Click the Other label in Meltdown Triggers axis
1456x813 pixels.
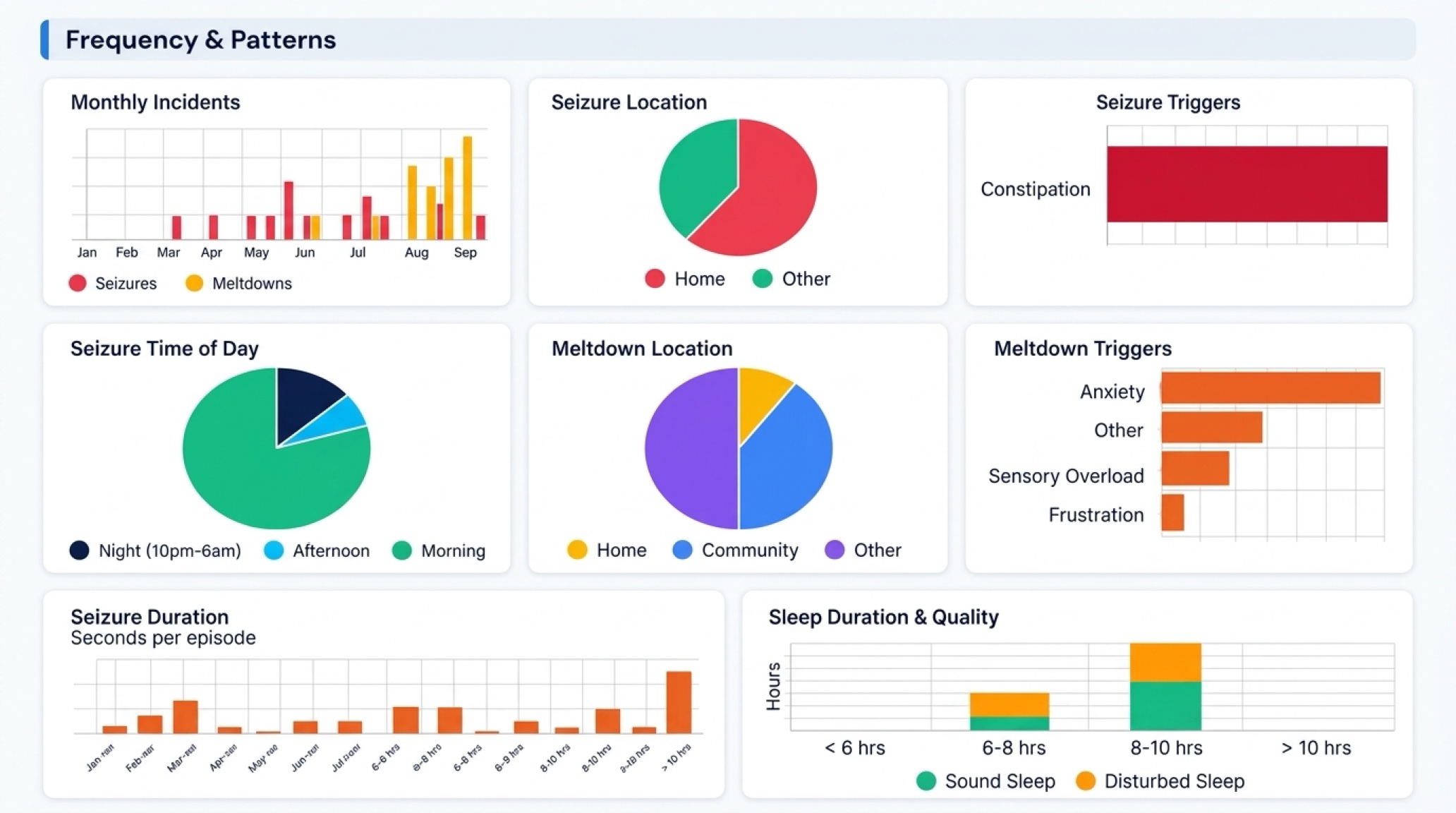click(x=1119, y=430)
